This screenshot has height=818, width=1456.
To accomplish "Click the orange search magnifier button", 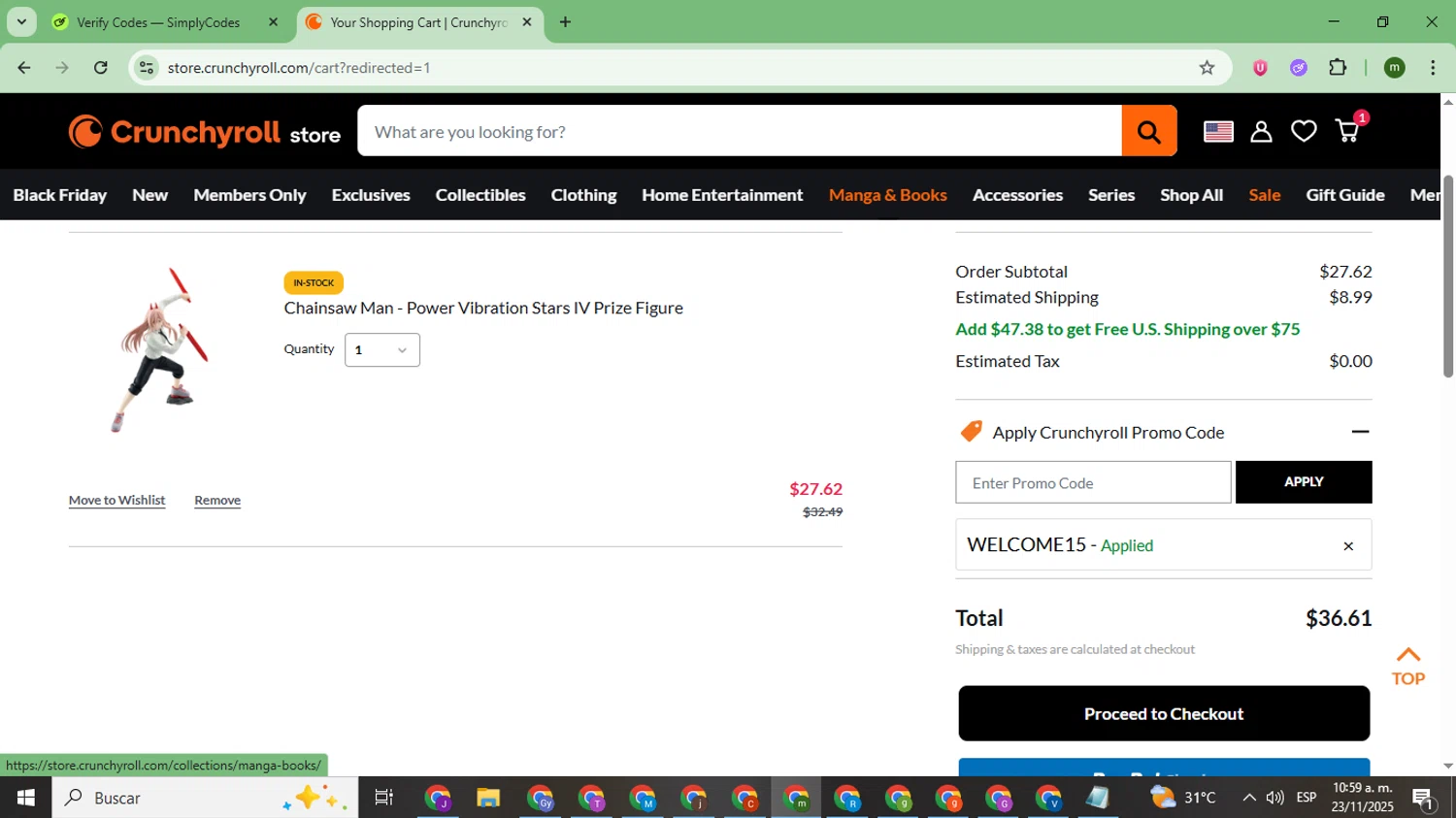I will [1149, 131].
